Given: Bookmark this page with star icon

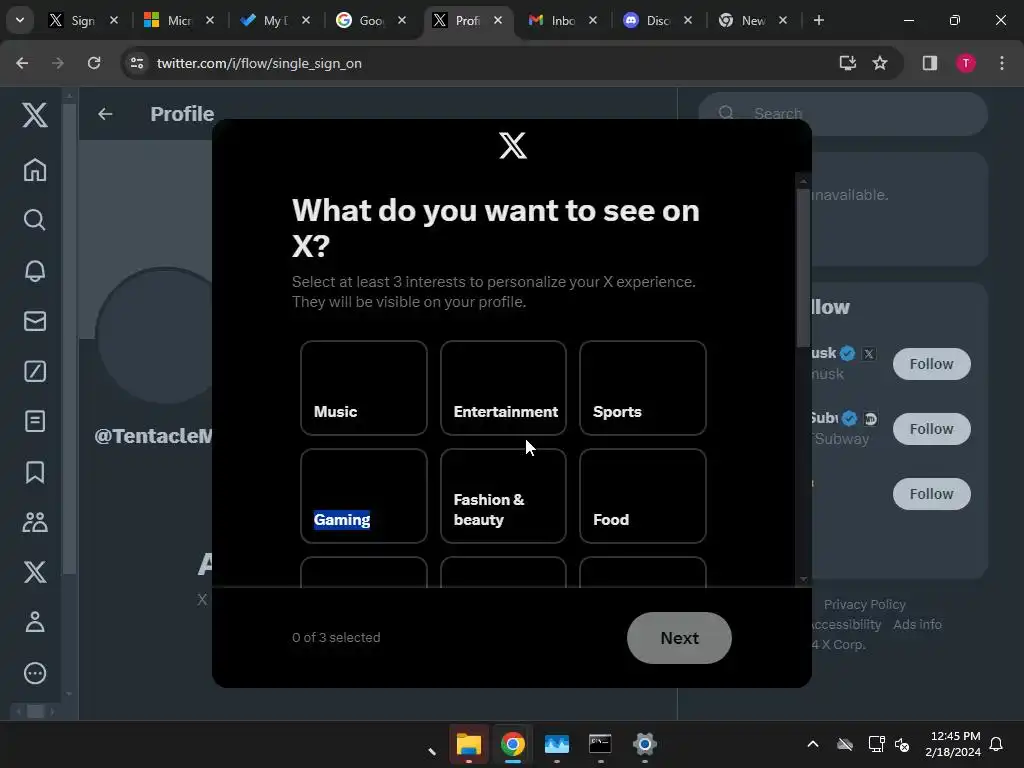Looking at the screenshot, I should click(x=880, y=63).
